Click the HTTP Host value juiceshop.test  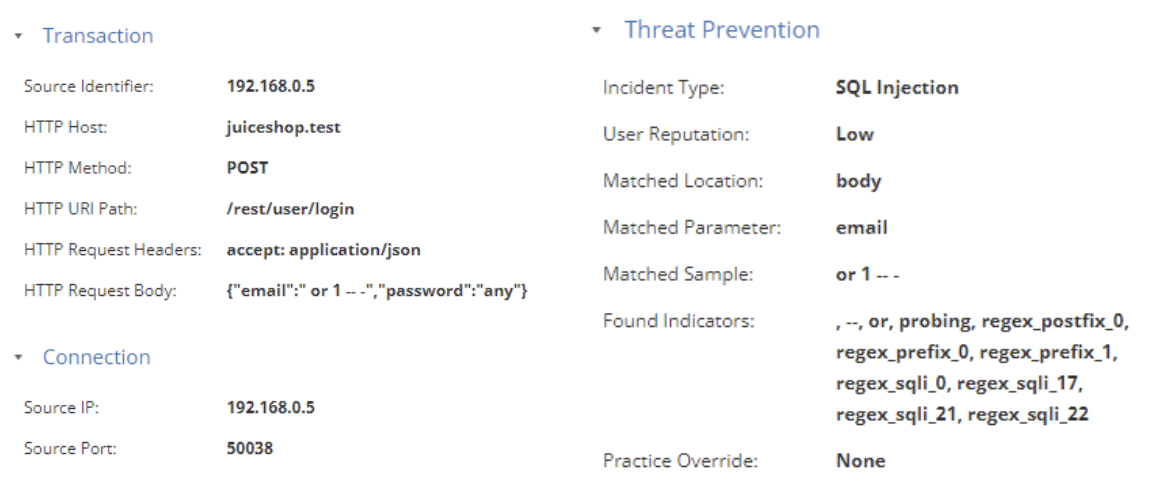(283, 127)
